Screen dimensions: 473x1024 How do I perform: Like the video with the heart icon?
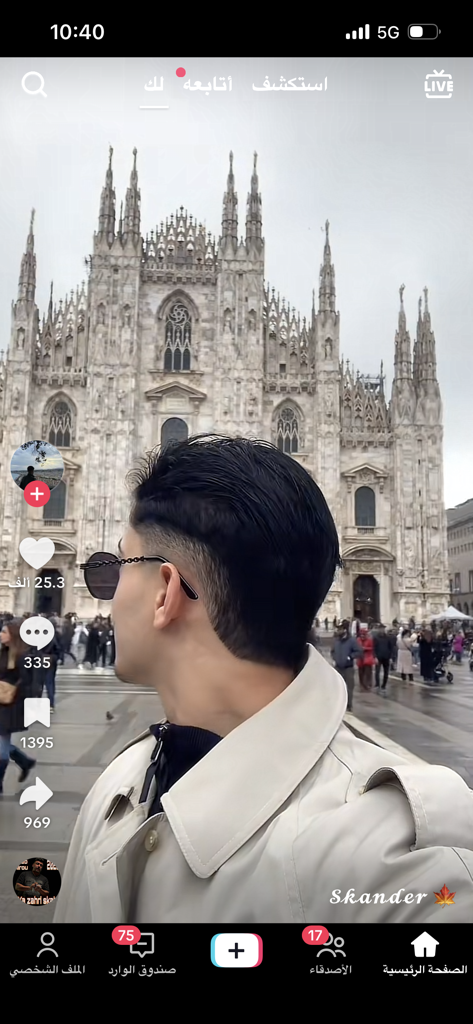37,553
